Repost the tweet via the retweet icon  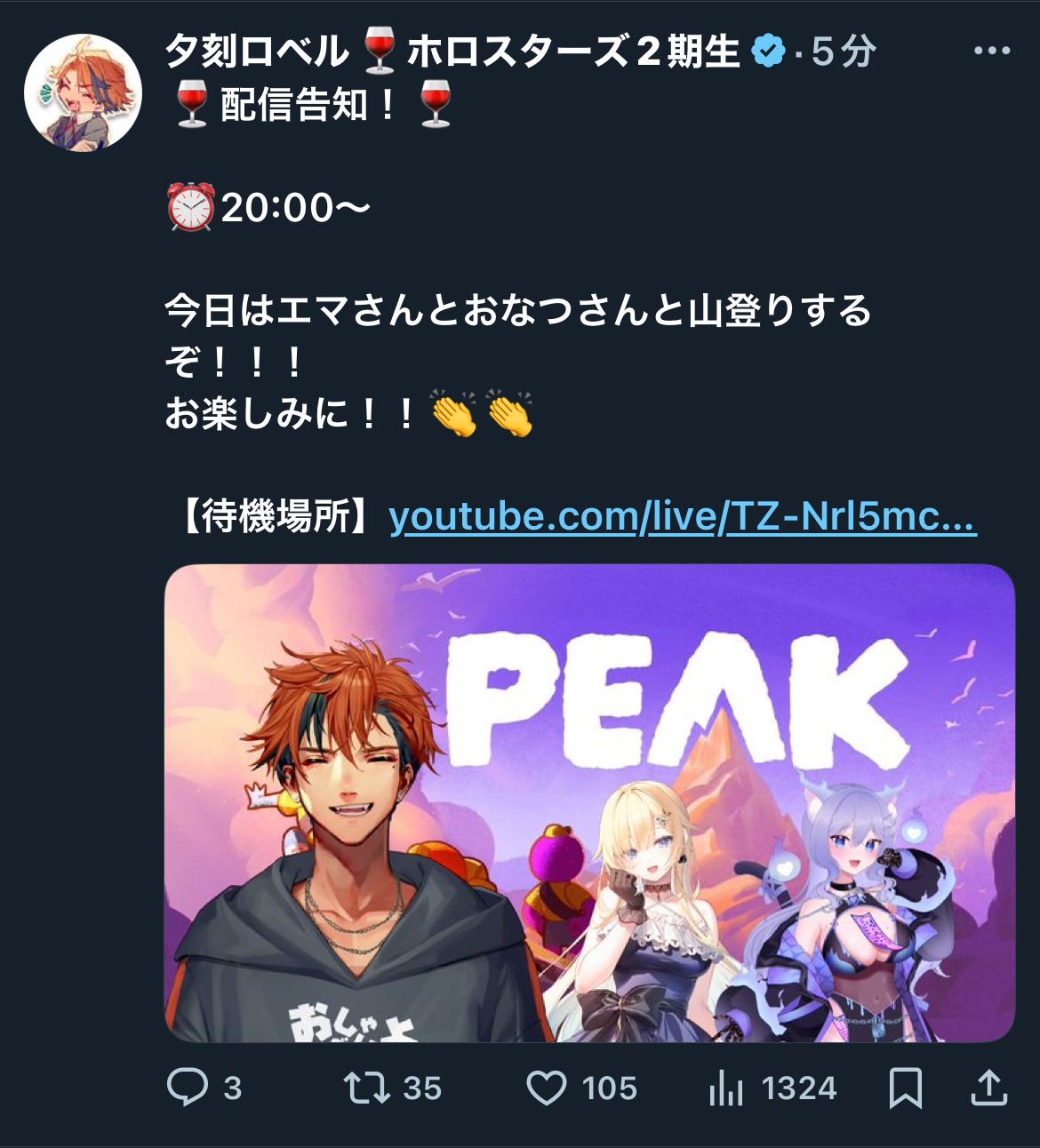click(367, 1088)
